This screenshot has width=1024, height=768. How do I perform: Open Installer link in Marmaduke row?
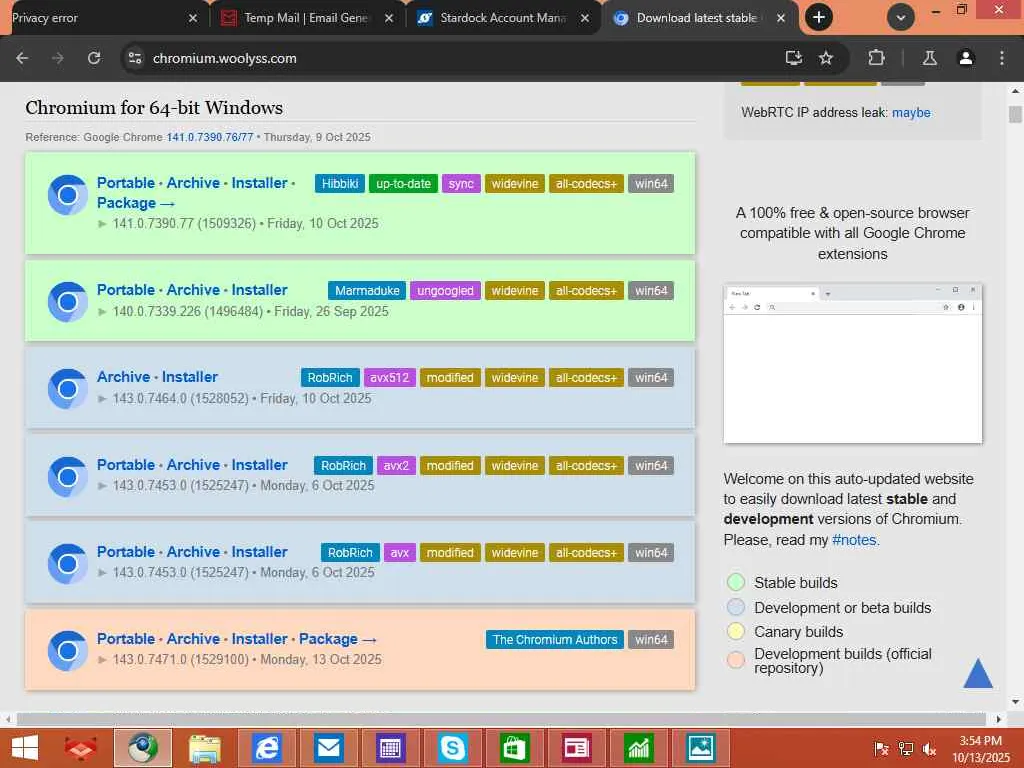(259, 290)
